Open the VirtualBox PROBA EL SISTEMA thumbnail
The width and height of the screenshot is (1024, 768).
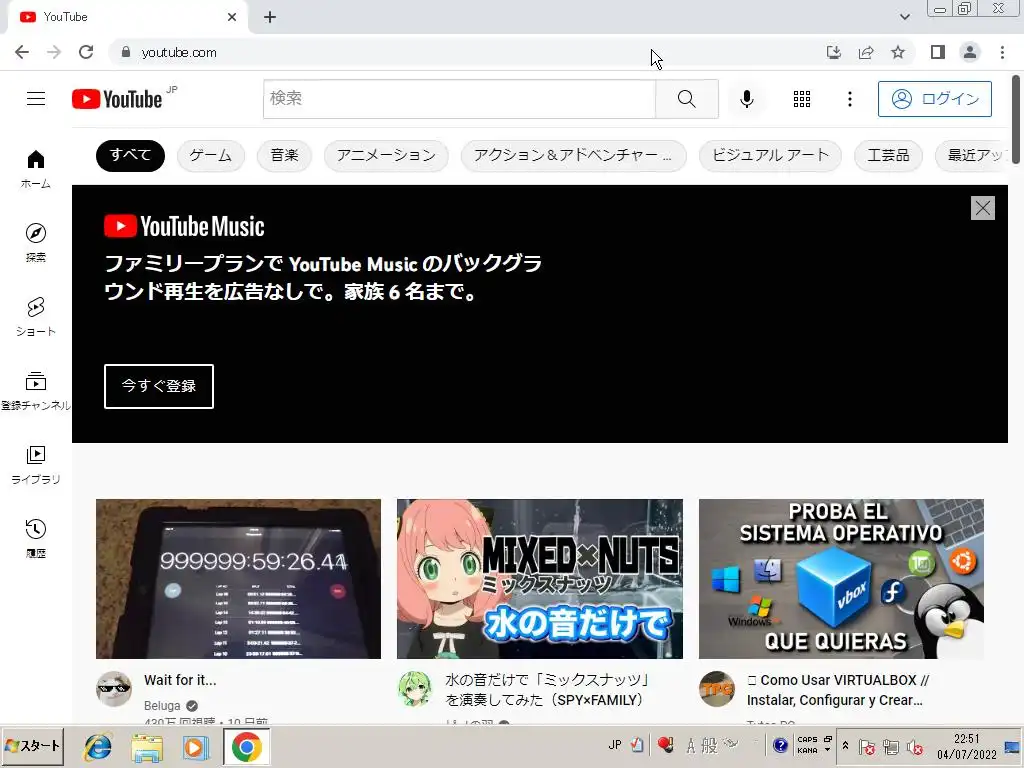coord(841,579)
